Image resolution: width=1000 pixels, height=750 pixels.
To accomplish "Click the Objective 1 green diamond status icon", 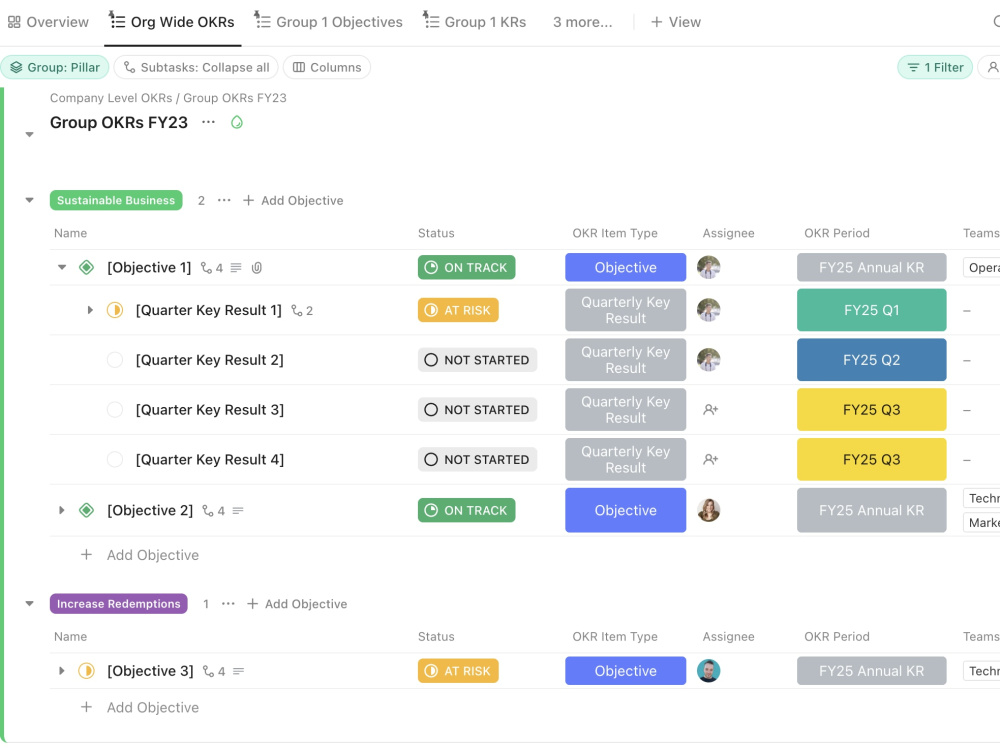I will point(86,267).
